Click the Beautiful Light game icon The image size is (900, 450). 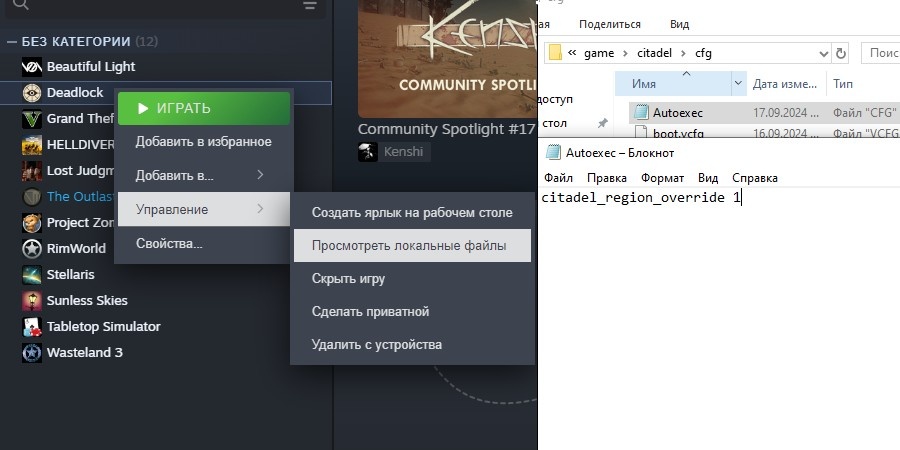[32, 67]
